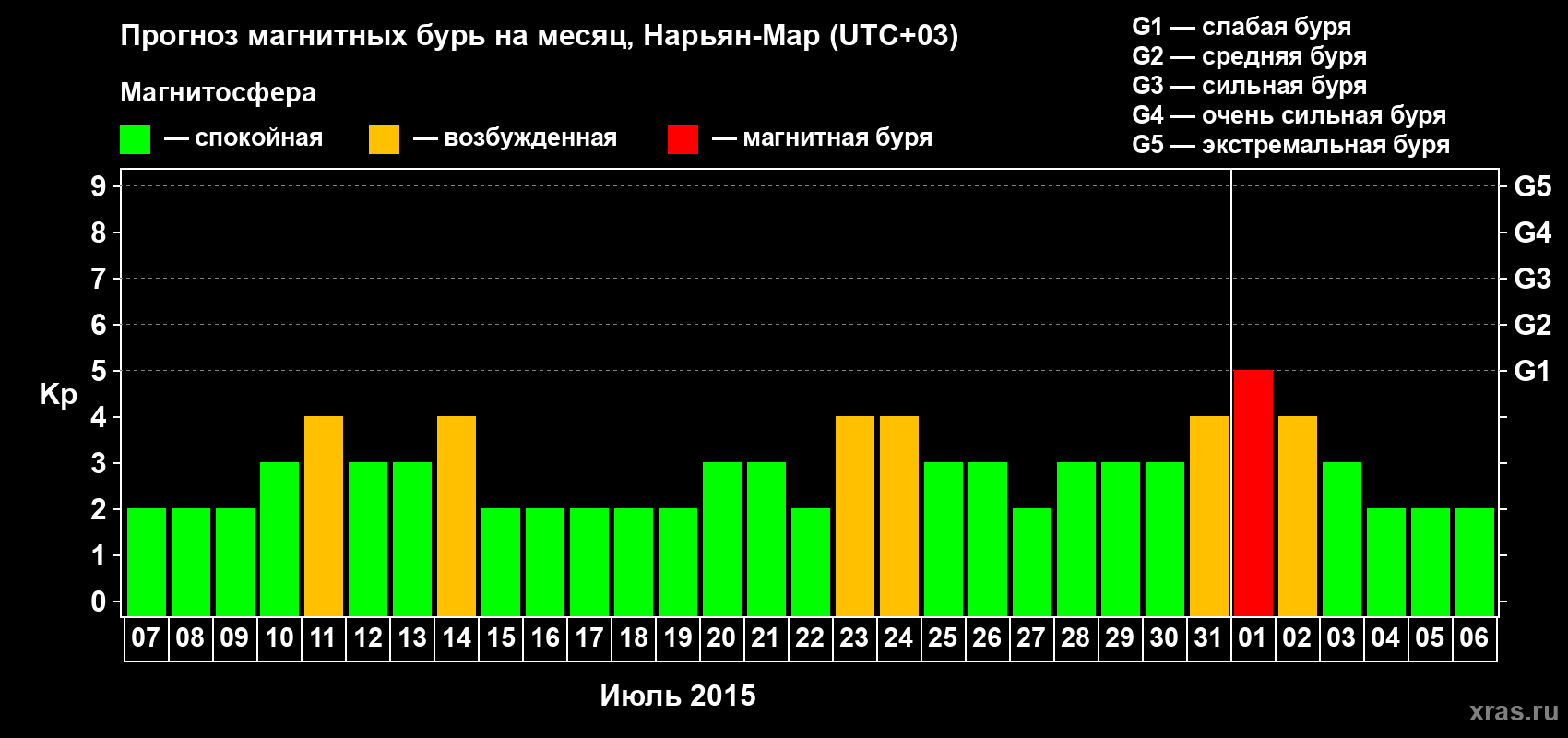Click date label 25 on the axis
The width and height of the screenshot is (1568, 738).
[943, 638]
